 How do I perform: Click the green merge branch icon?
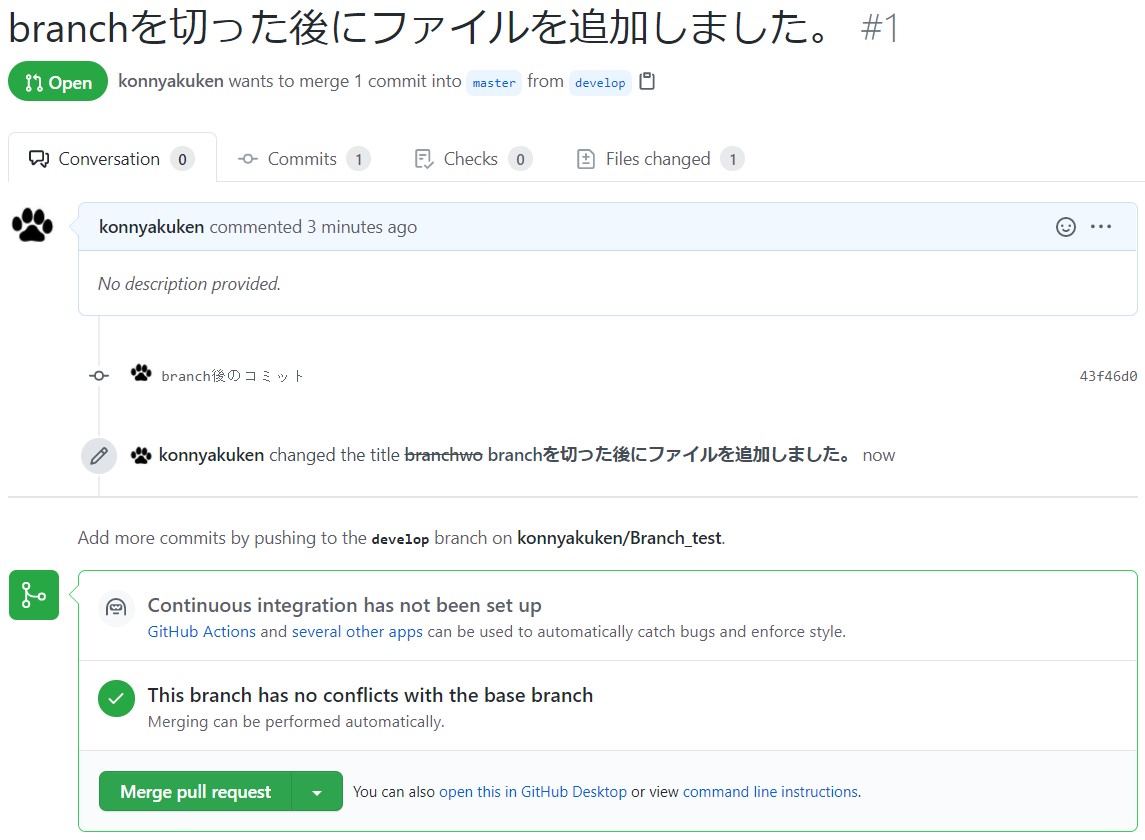pyautogui.click(x=34, y=595)
